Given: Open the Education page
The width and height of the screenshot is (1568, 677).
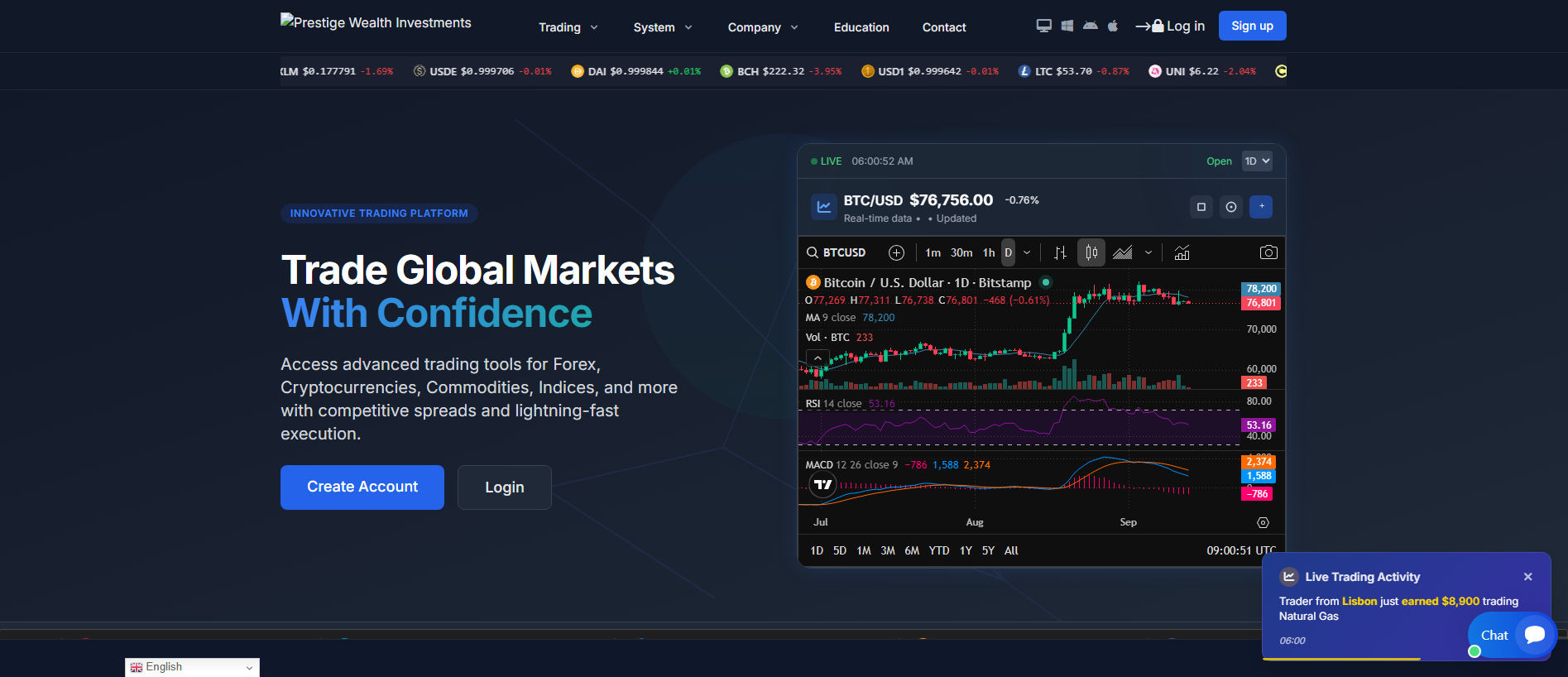Looking at the screenshot, I should coord(861,27).
